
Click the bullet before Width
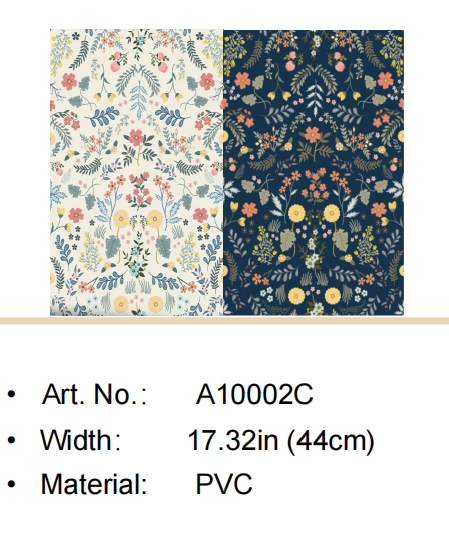coord(12,440)
